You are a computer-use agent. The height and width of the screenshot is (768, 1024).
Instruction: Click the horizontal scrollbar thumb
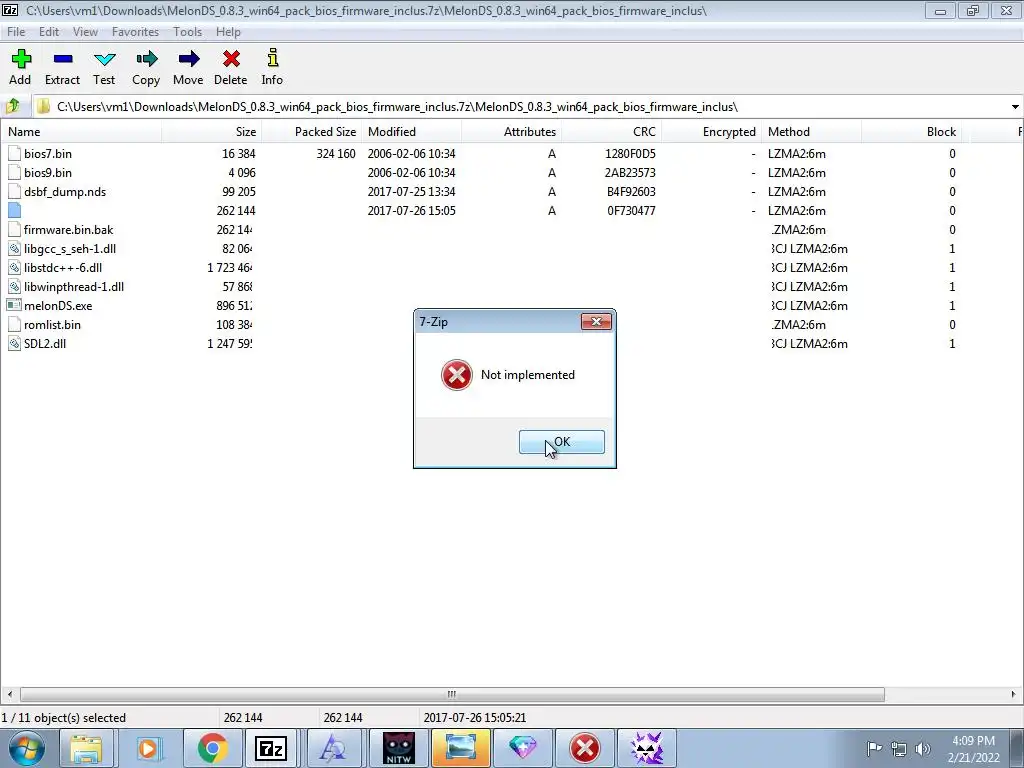tap(452, 694)
